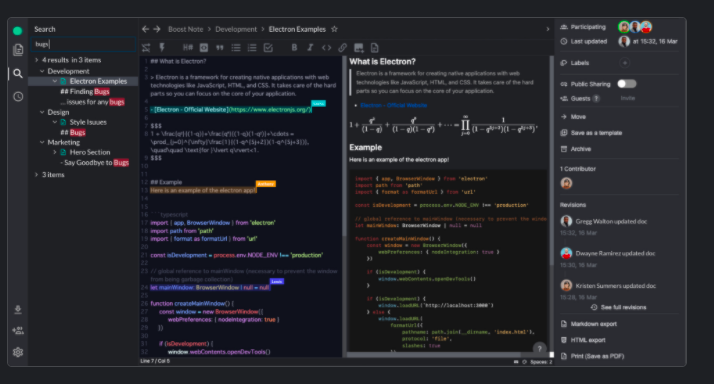Click the search input containing 'bugs'
Screen dimensions: 714x384
pos(84,44)
